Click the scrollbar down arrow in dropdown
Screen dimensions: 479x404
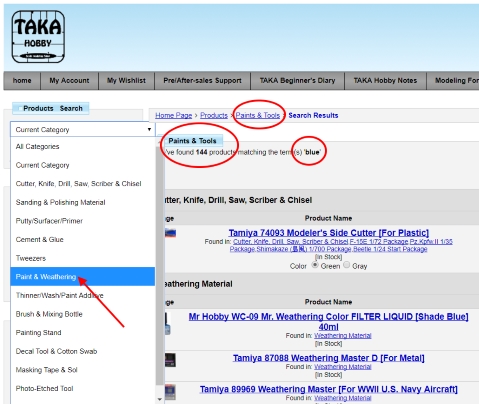click(x=160, y=399)
